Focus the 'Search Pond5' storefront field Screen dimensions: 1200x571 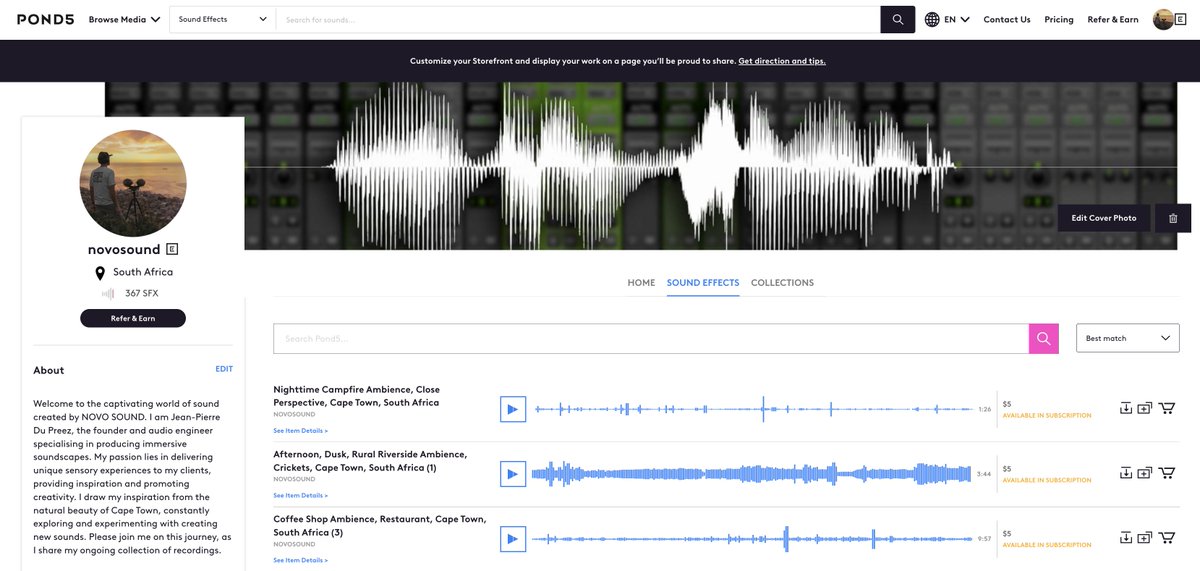[x=651, y=338]
